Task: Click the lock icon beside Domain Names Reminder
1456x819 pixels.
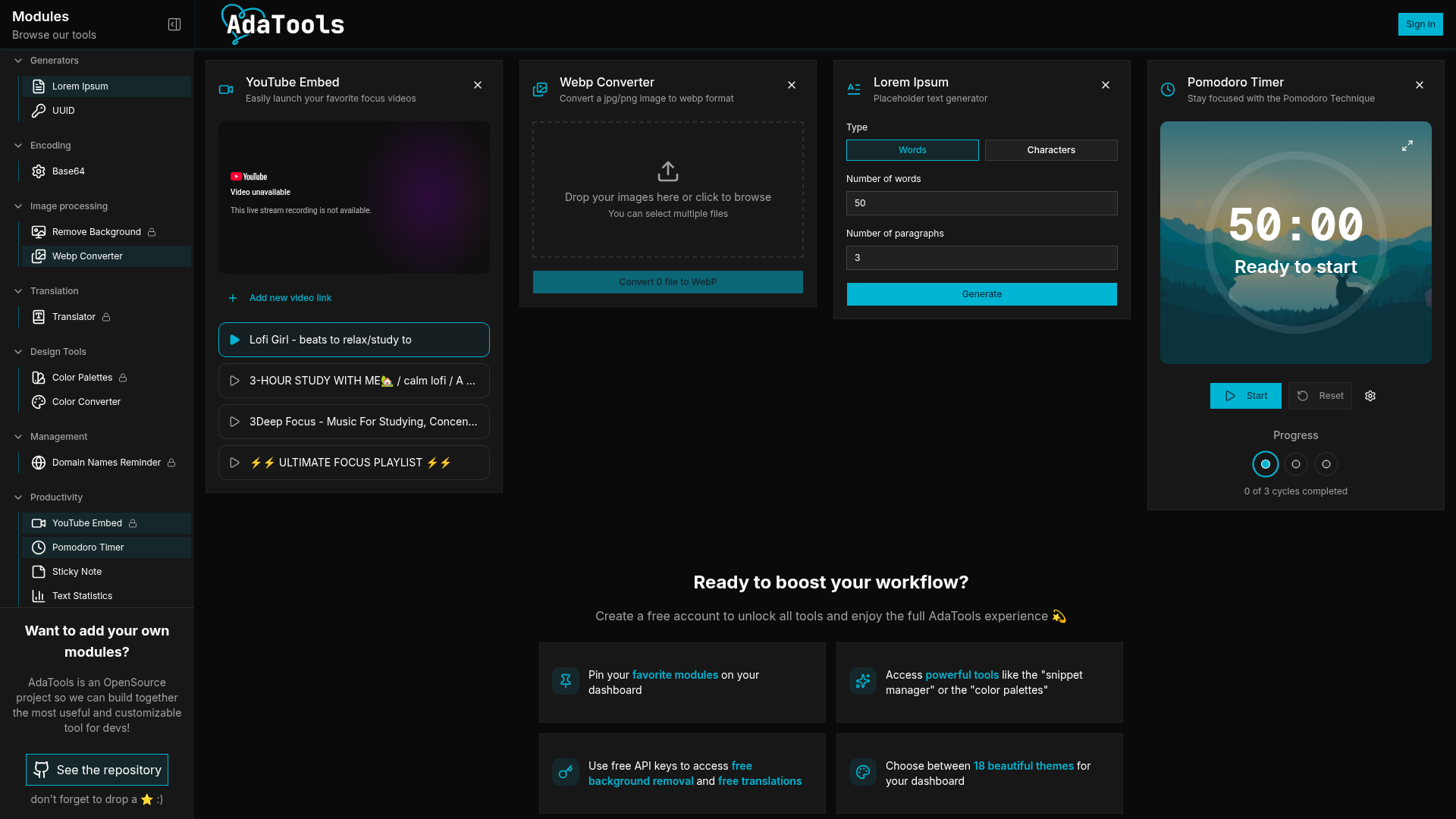Action: (x=171, y=463)
